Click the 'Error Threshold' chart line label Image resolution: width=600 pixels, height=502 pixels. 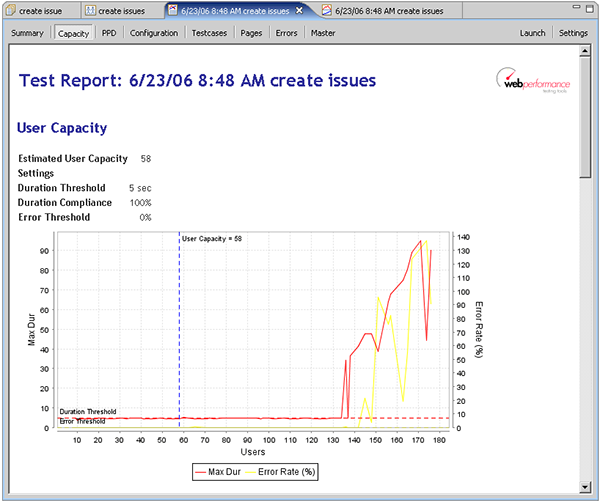pos(82,421)
